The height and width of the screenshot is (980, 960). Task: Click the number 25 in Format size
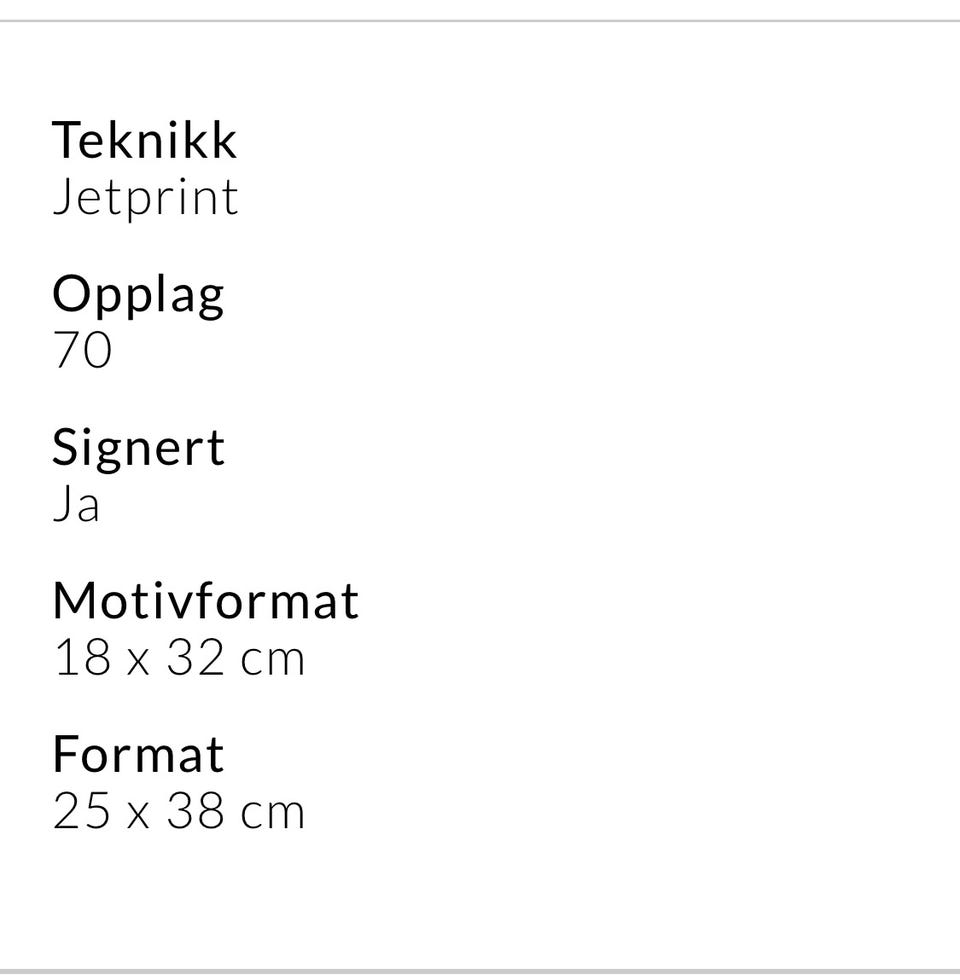82,811
